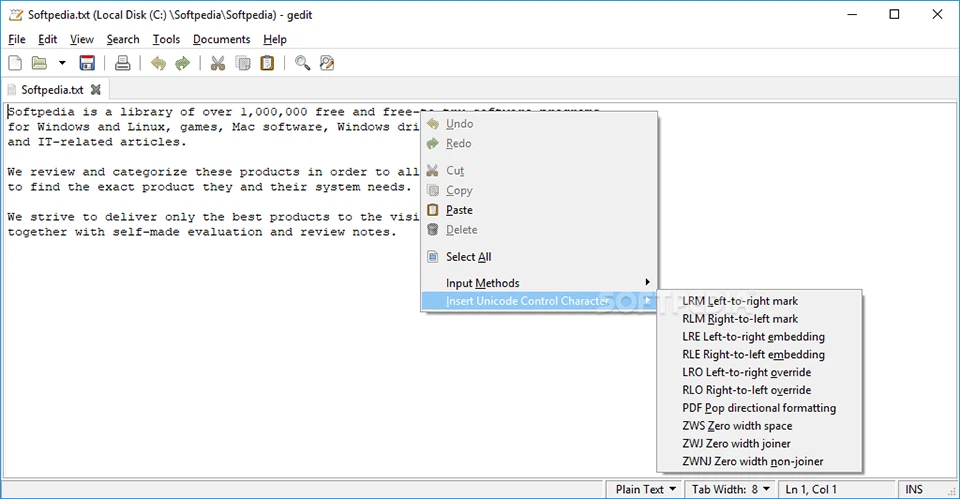Click the Open file folder icon
The width and height of the screenshot is (960, 499).
(x=39, y=63)
